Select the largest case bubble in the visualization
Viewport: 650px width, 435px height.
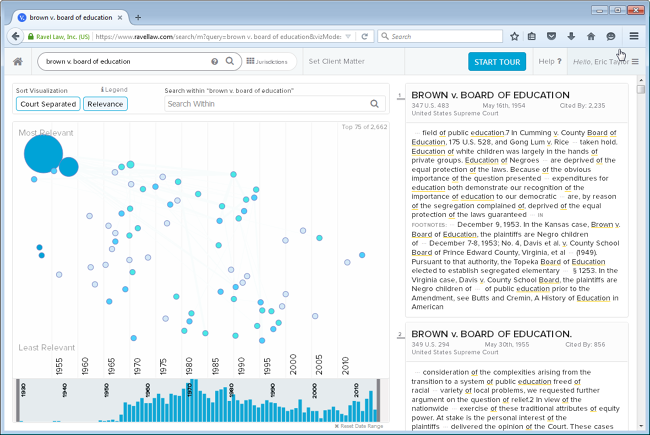(44, 154)
